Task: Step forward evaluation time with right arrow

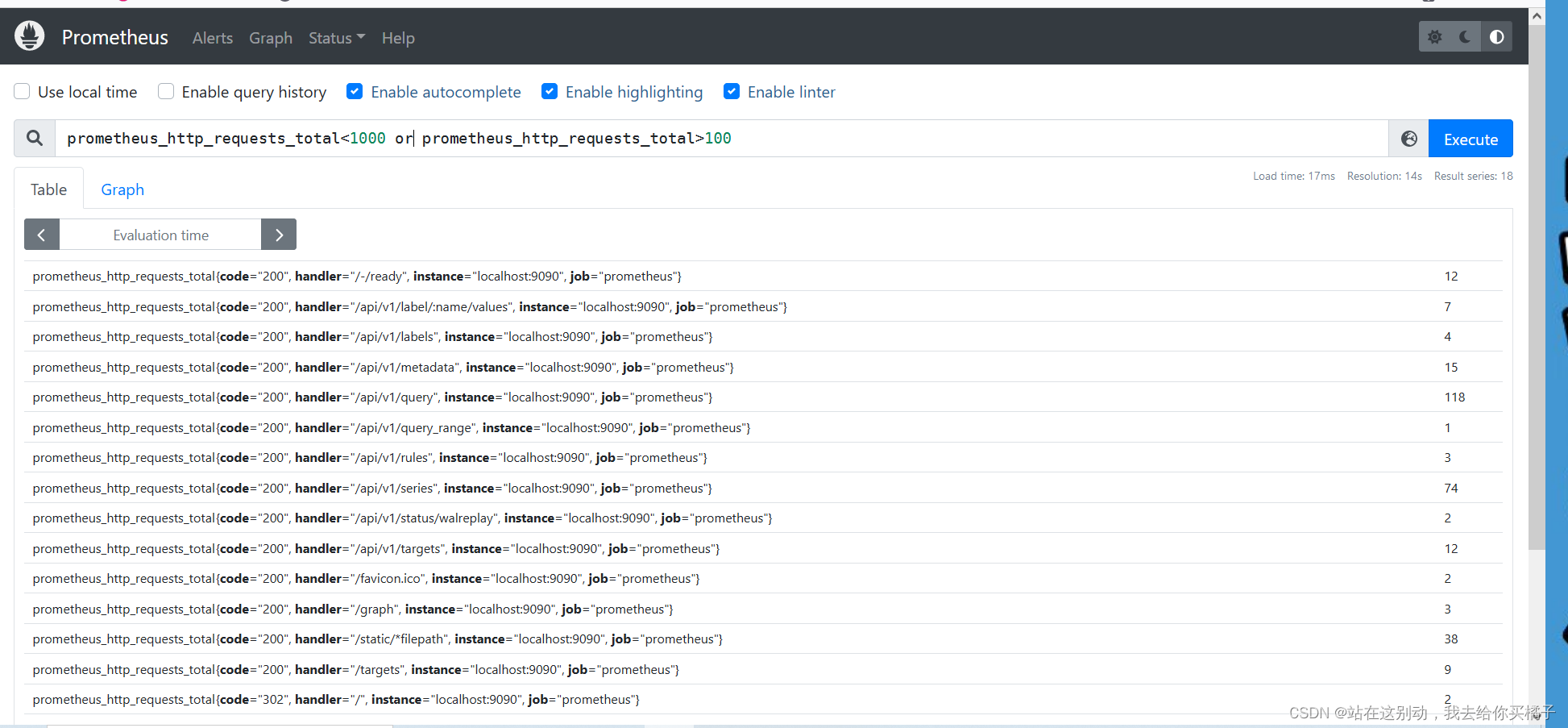Action: (279, 234)
